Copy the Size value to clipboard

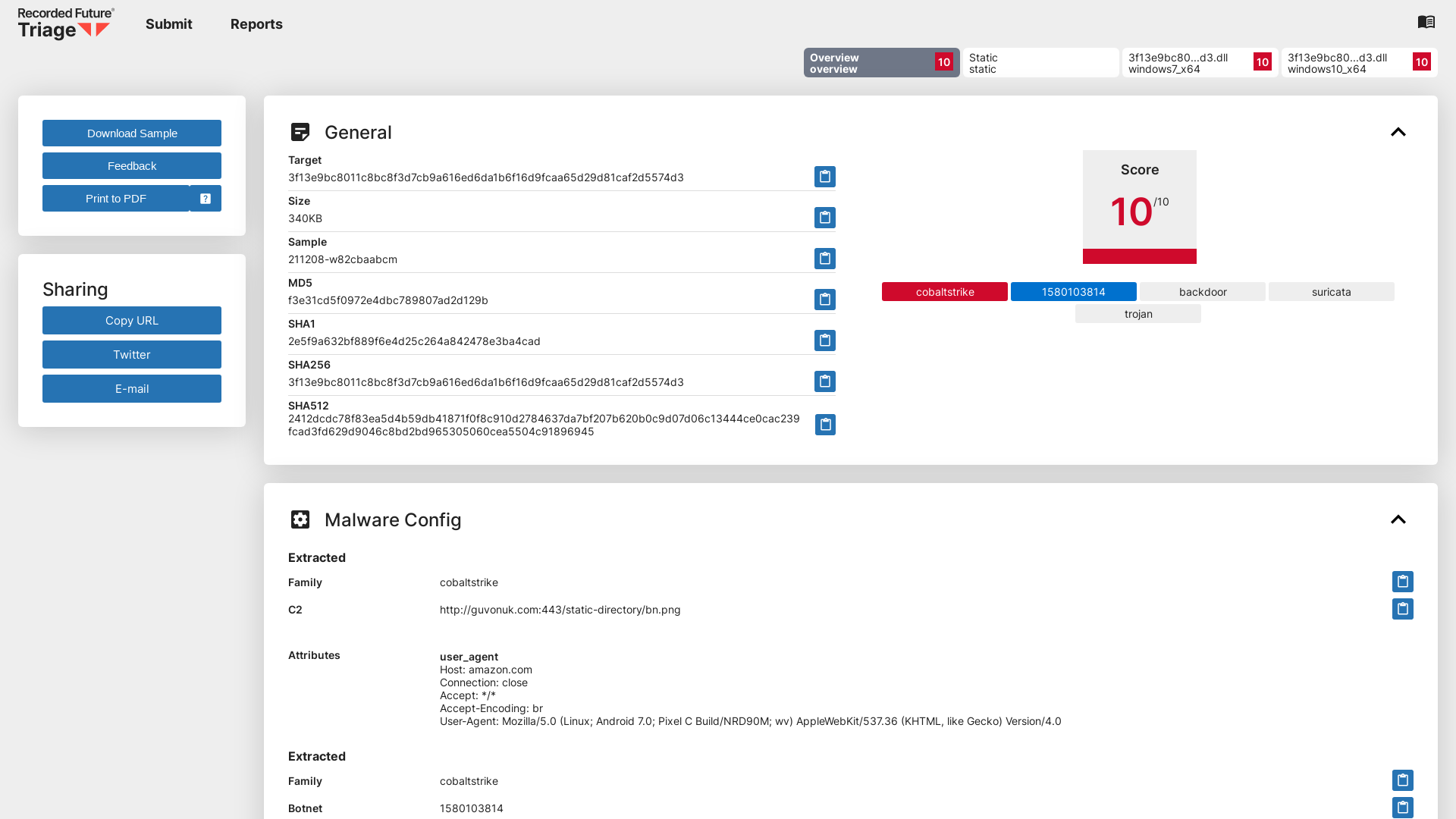pyautogui.click(x=825, y=218)
